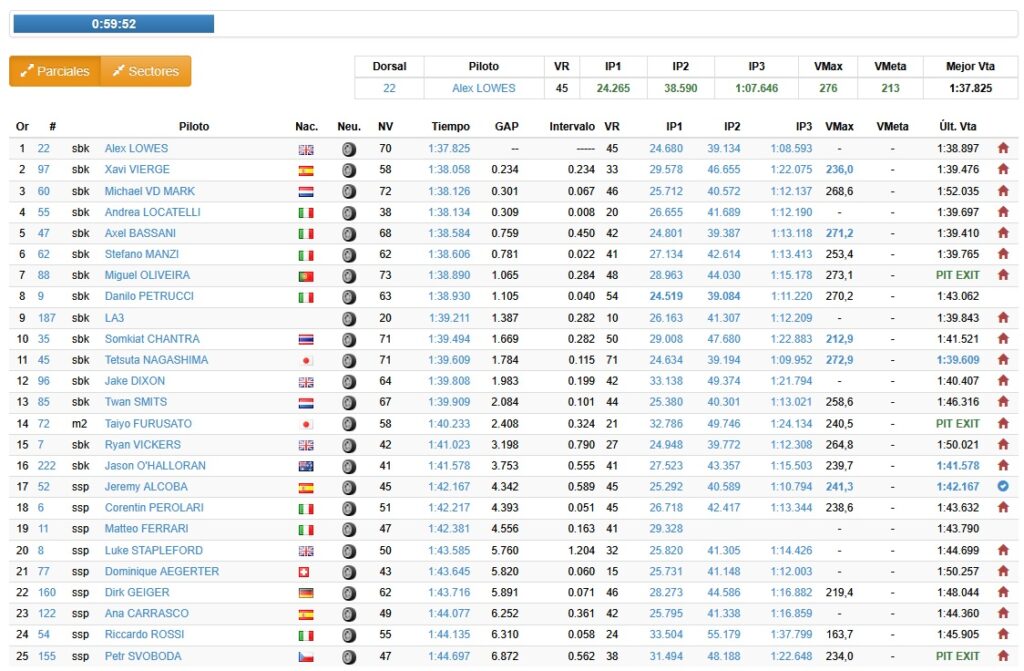This screenshot has width=1024, height=671.
Task: Click the house icon in Alex LOWES row
Action: [x=1003, y=149]
